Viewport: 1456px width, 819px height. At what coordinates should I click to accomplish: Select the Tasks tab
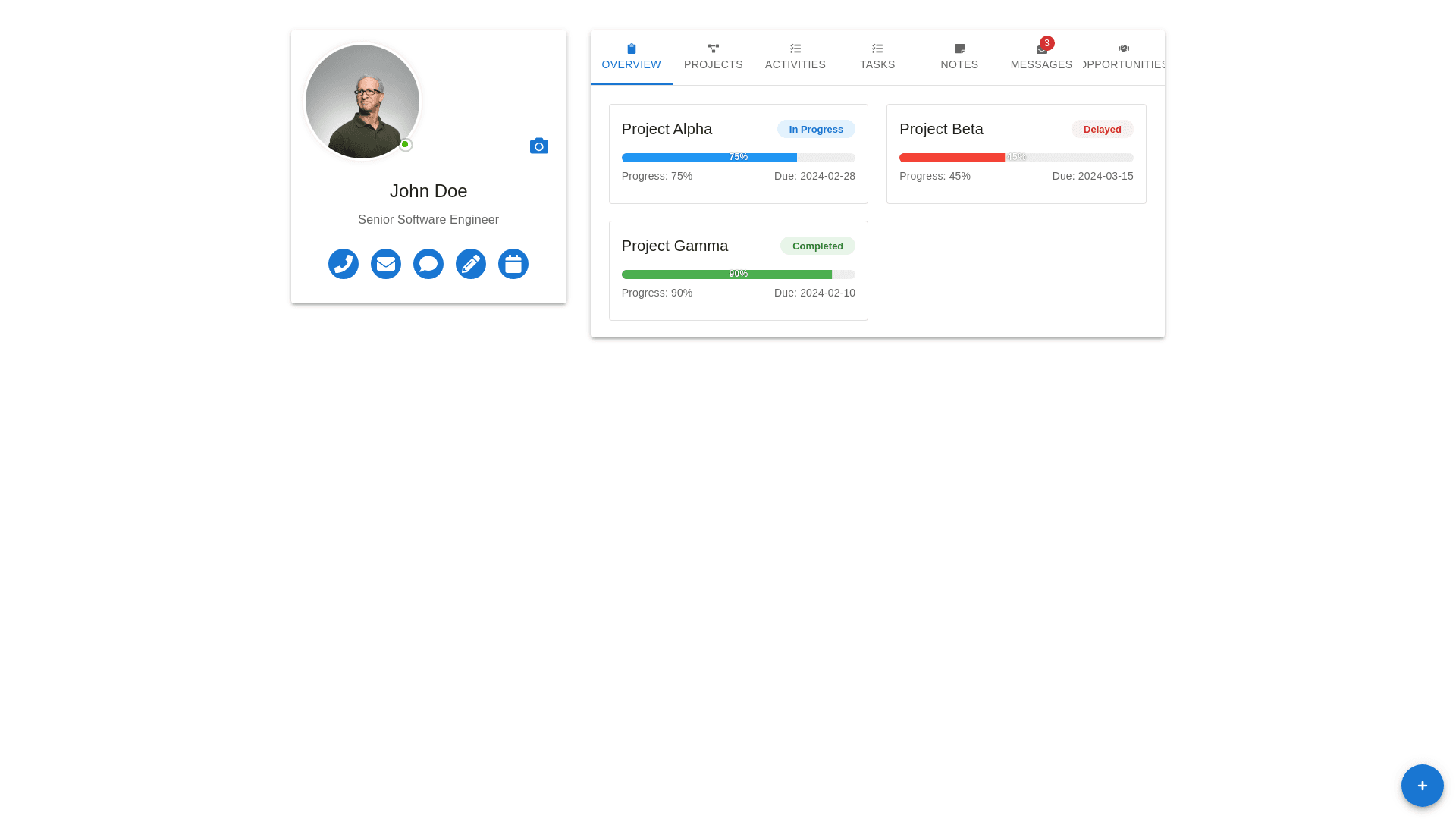pyautogui.click(x=877, y=58)
